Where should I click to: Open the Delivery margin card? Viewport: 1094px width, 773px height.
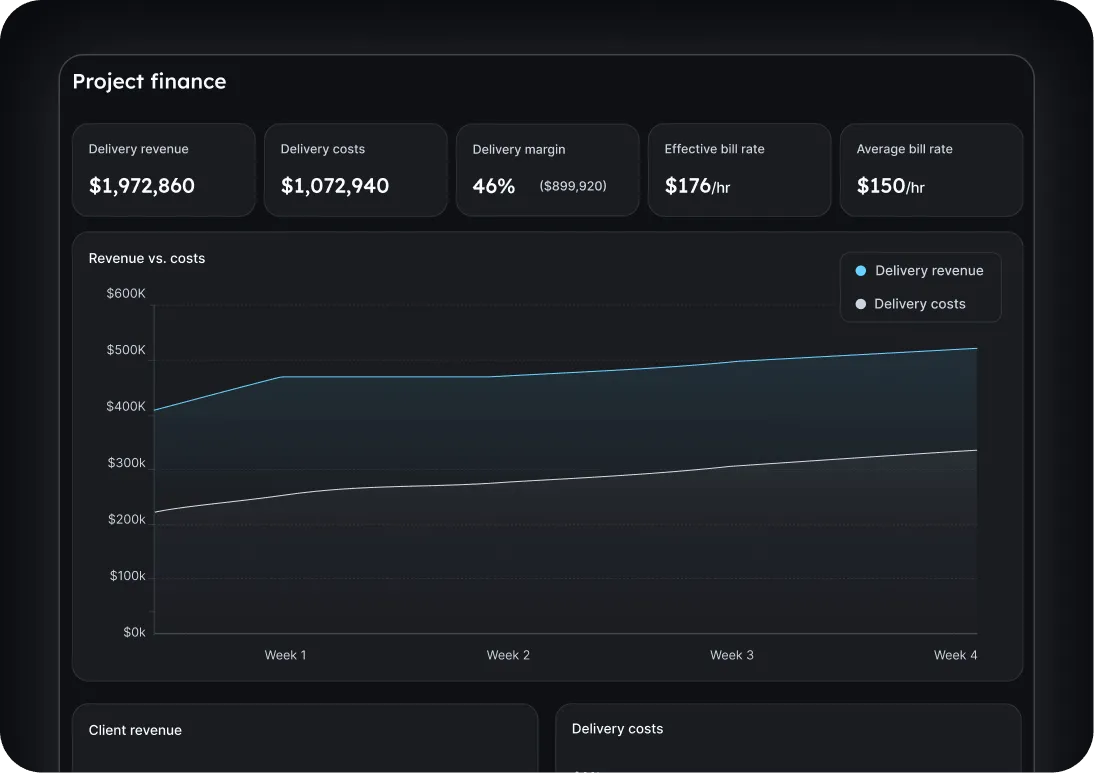[x=548, y=170]
